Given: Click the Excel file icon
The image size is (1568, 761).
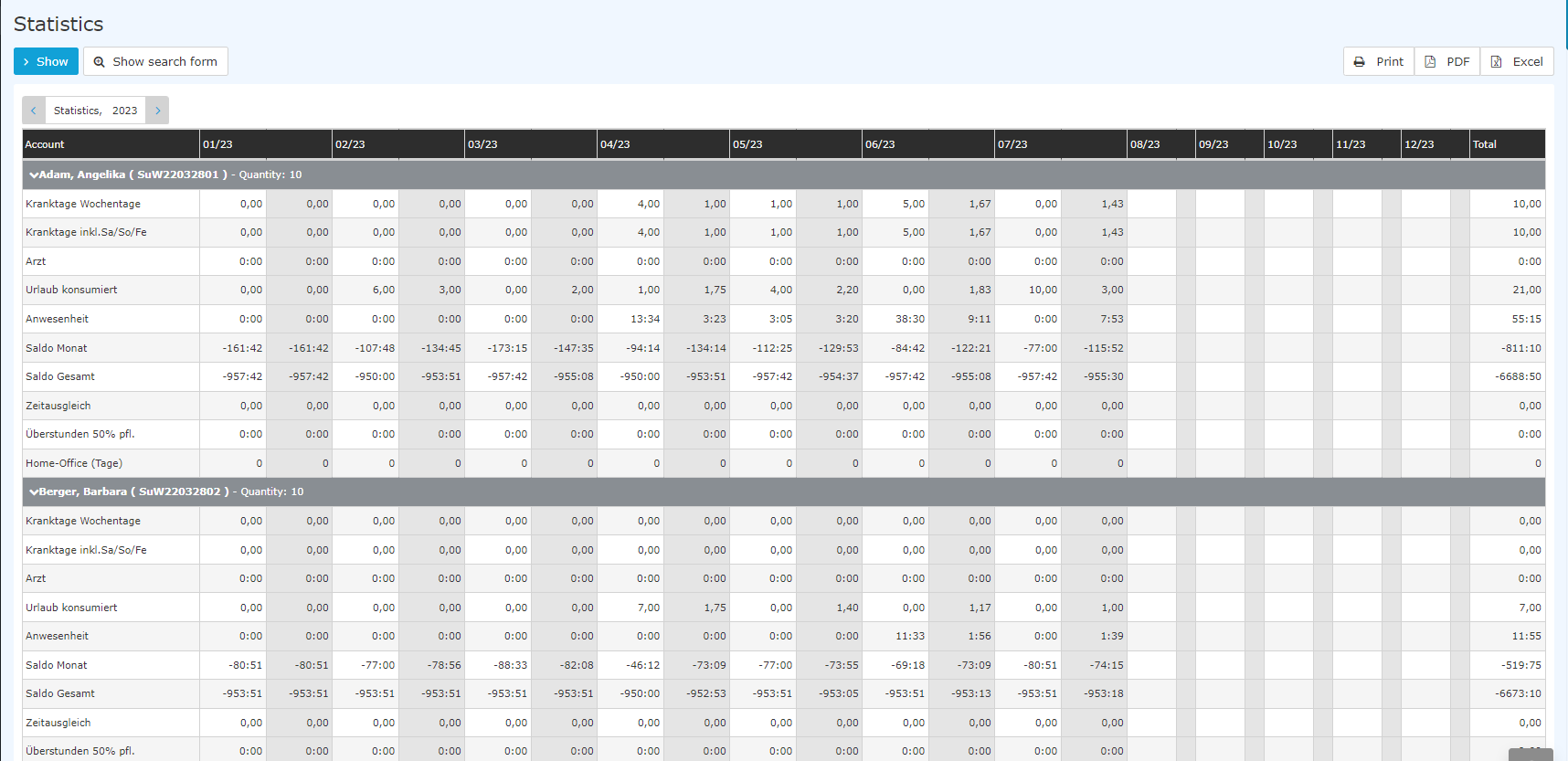Looking at the screenshot, I should tap(1497, 62).
